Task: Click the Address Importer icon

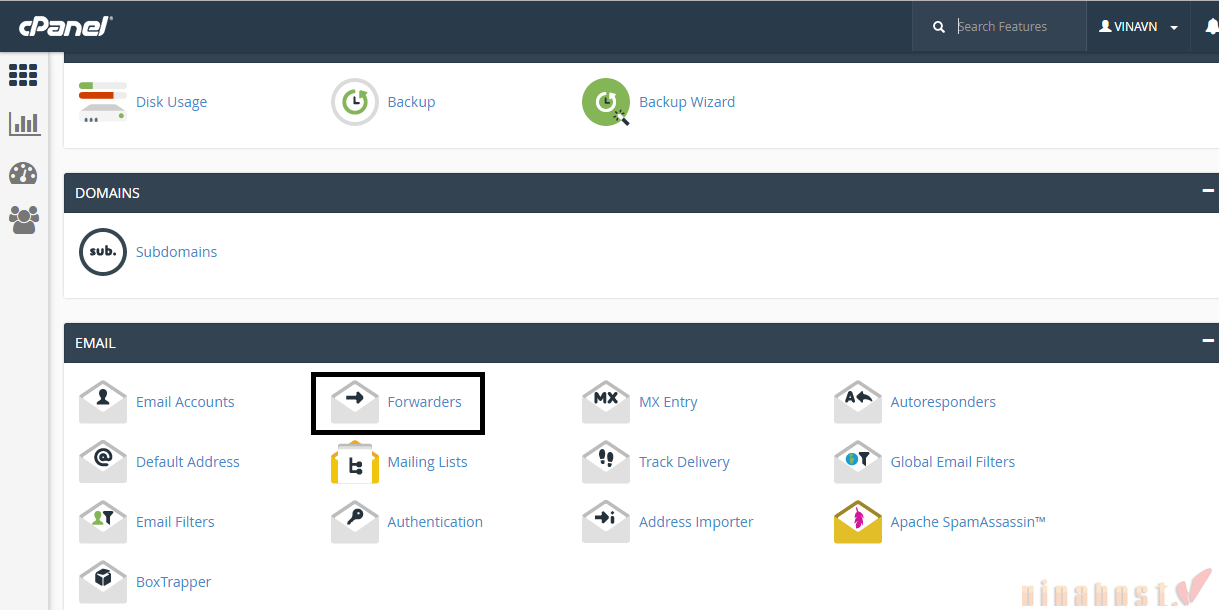Action: coord(606,522)
